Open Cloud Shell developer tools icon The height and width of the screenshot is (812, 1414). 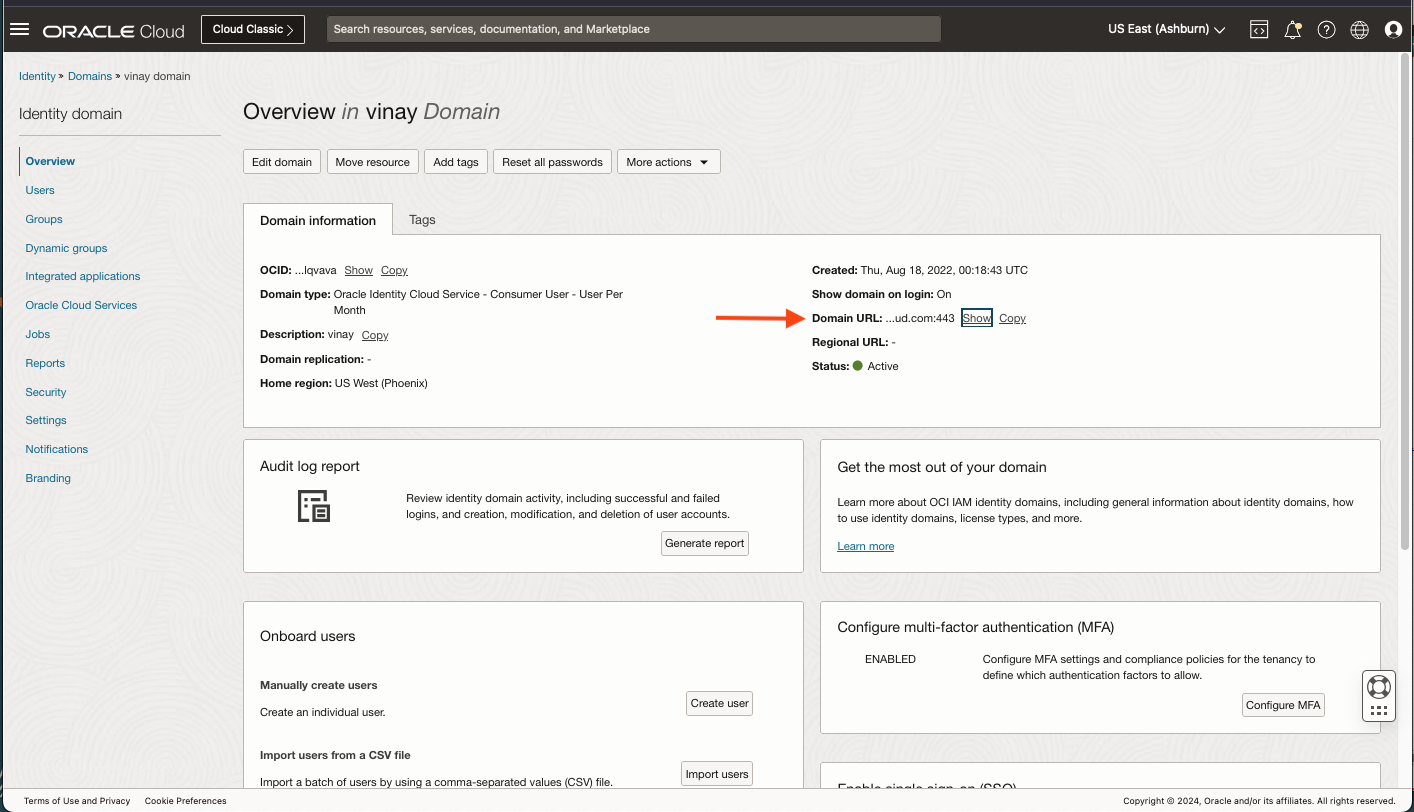[x=1259, y=30]
